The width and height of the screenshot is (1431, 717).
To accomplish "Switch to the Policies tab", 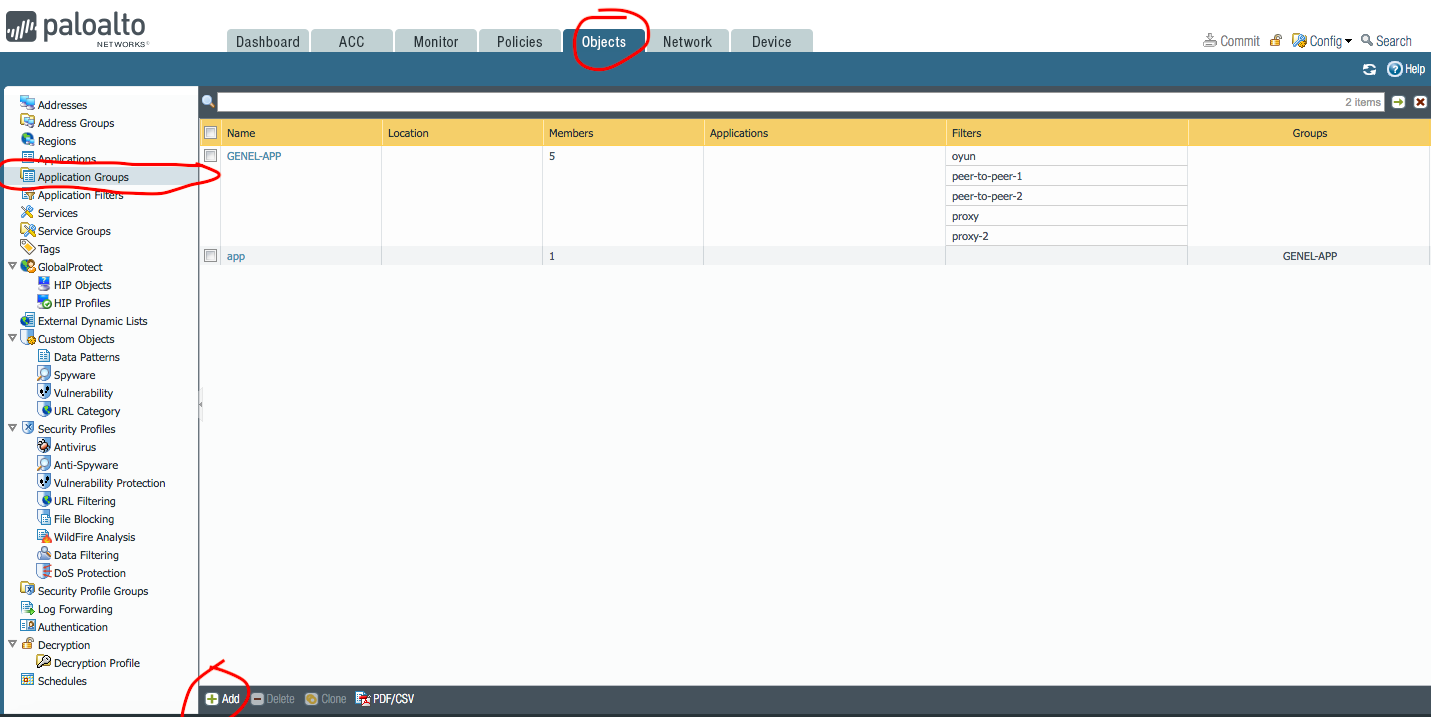I will (x=519, y=42).
